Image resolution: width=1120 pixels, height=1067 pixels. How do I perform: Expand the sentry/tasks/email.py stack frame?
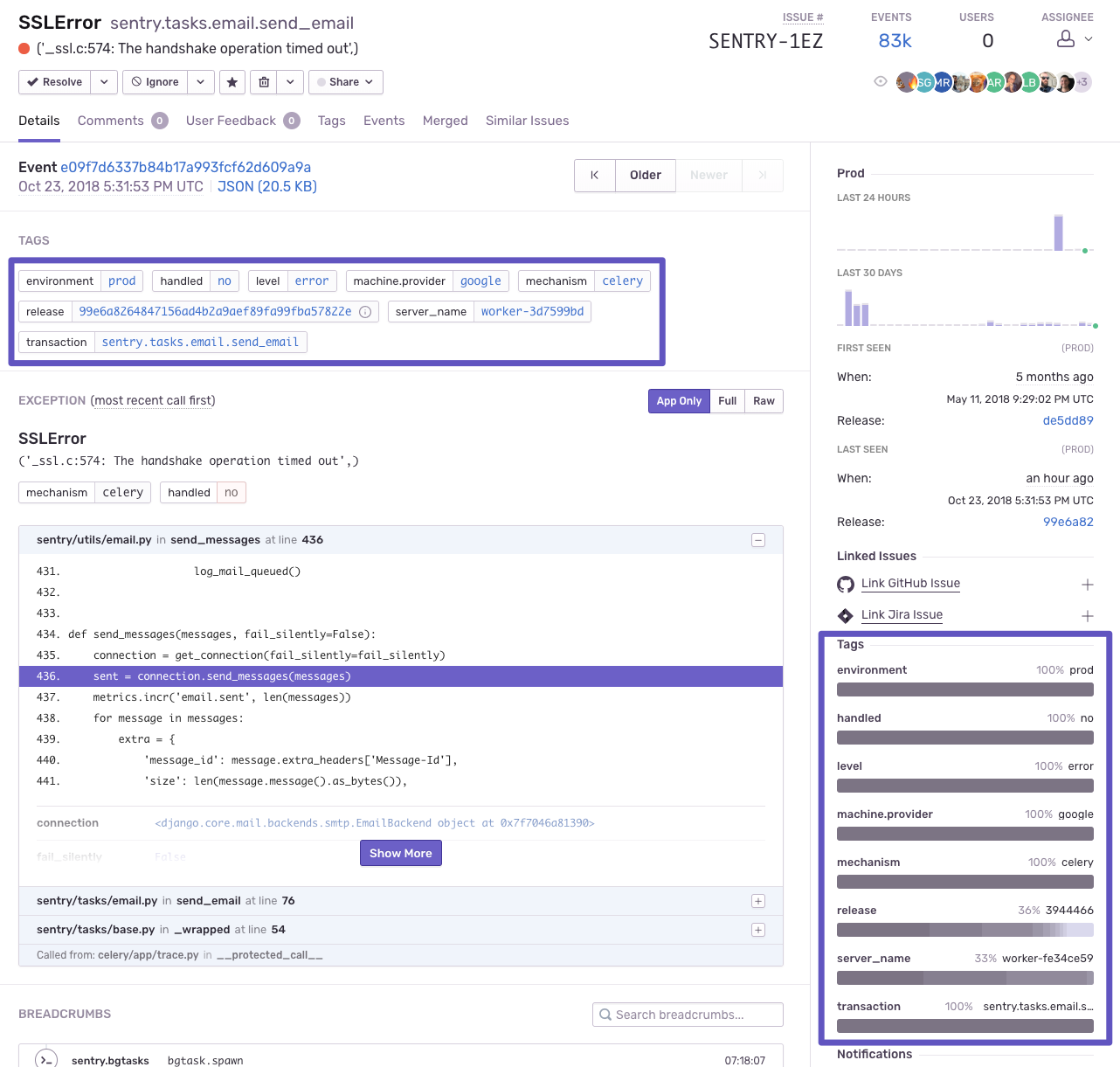tap(757, 901)
